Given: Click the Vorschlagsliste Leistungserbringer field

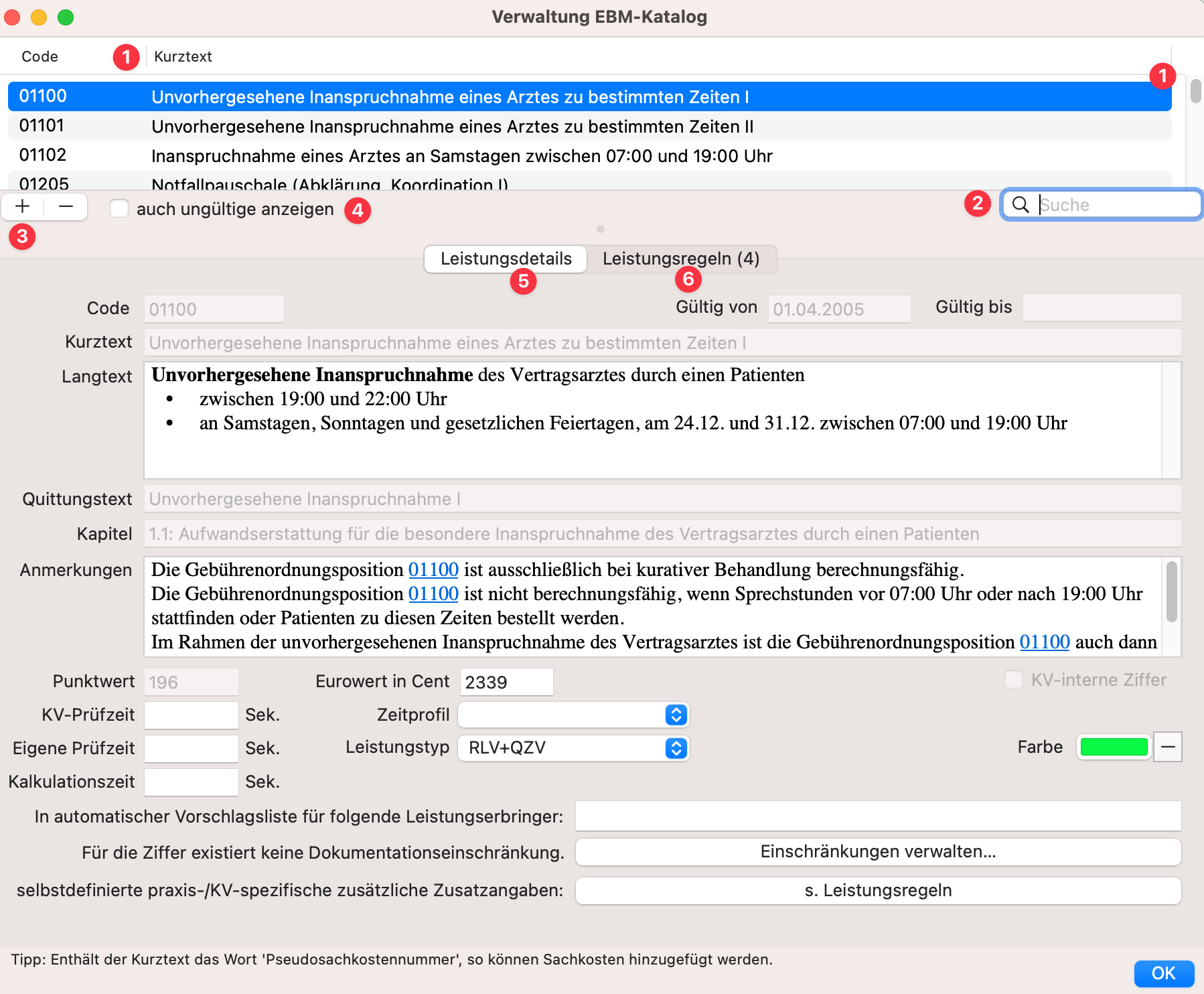Looking at the screenshot, I should [x=879, y=816].
